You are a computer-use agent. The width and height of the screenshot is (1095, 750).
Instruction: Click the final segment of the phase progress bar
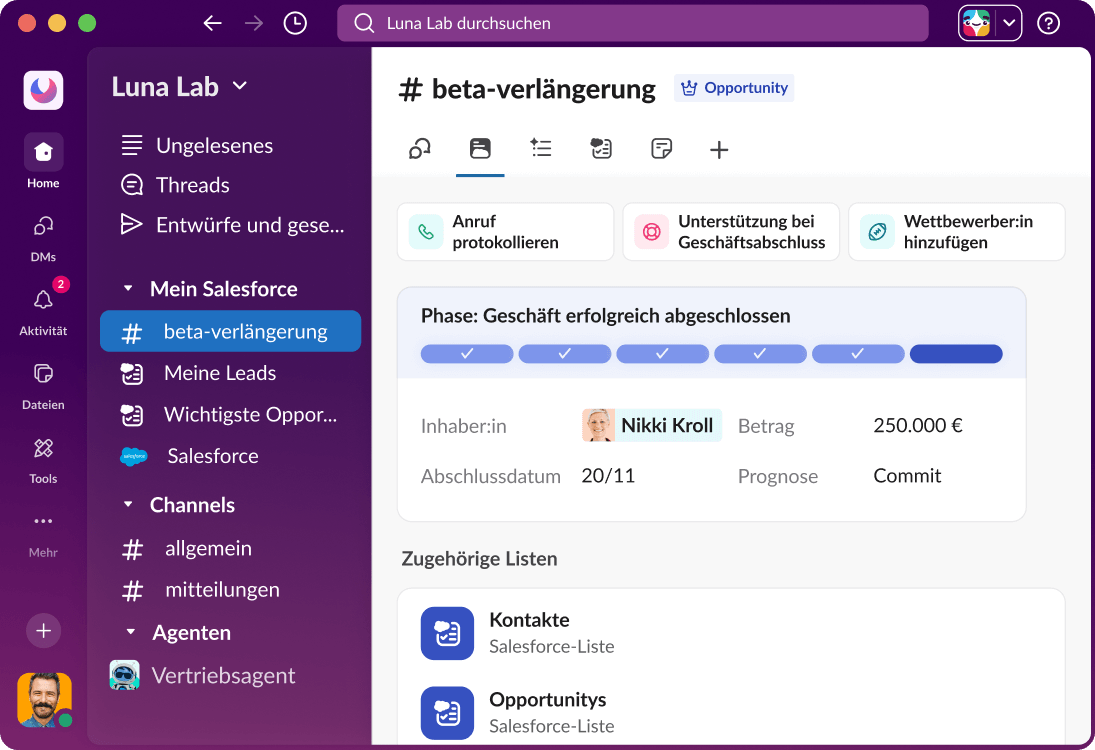point(956,353)
